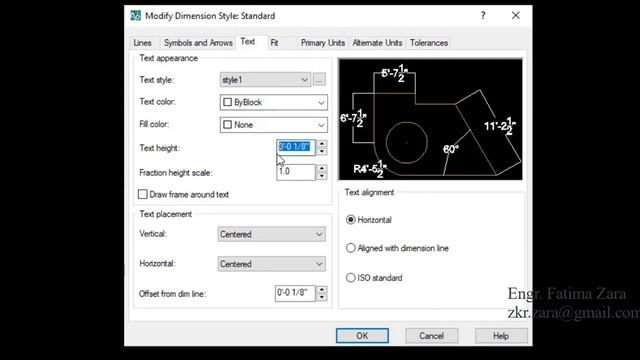Viewport: 640px width, 360px height.
Task: Click the dimension style preview image
Action: (x=430, y=119)
